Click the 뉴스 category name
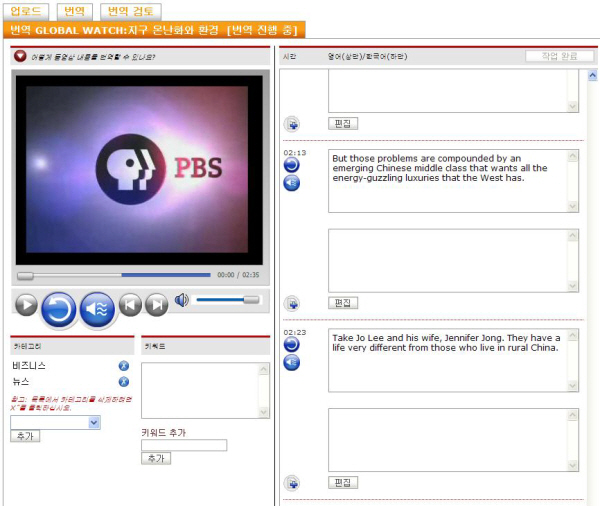The width and height of the screenshot is (600, 506). coord(21,381)
